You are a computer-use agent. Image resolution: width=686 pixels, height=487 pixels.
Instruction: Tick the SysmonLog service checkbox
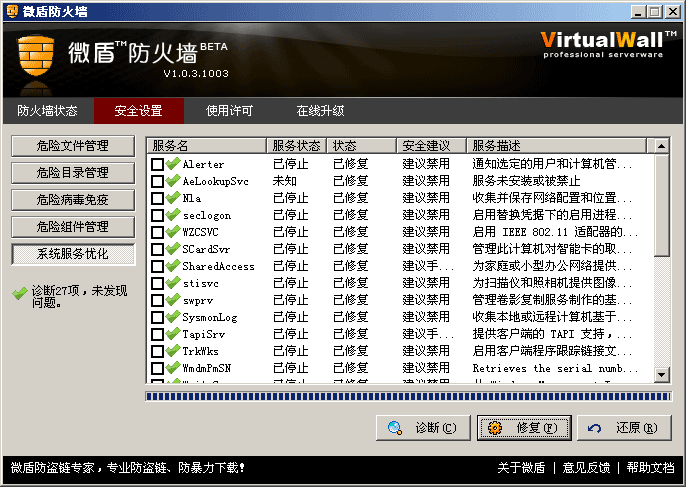point(158,317)
